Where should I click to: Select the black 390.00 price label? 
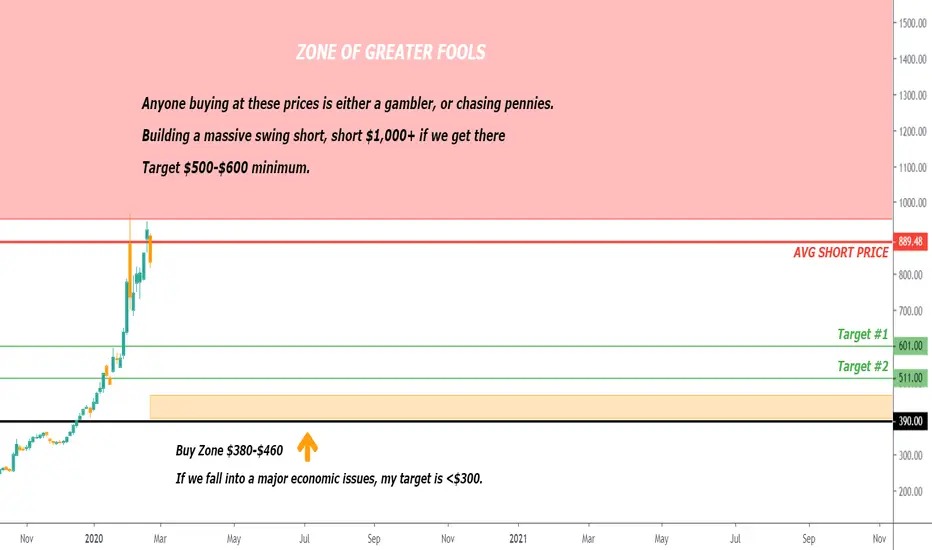[910, 422]
